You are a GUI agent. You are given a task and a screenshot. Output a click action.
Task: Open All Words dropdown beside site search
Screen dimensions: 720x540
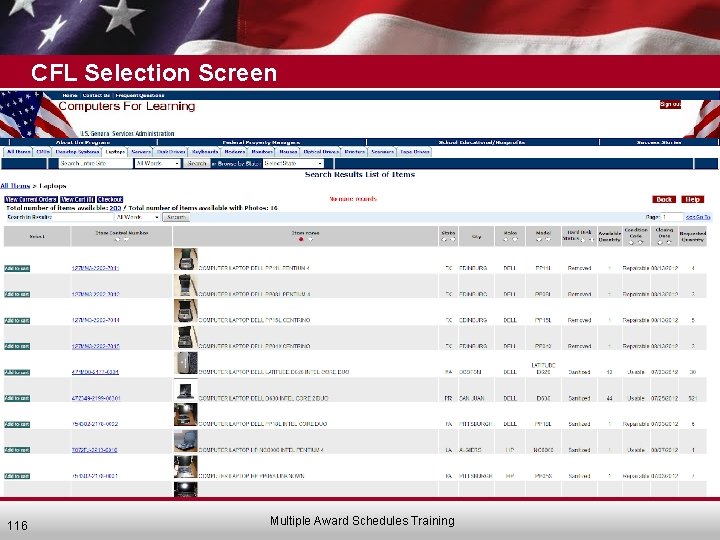click(x=157, y=163)
